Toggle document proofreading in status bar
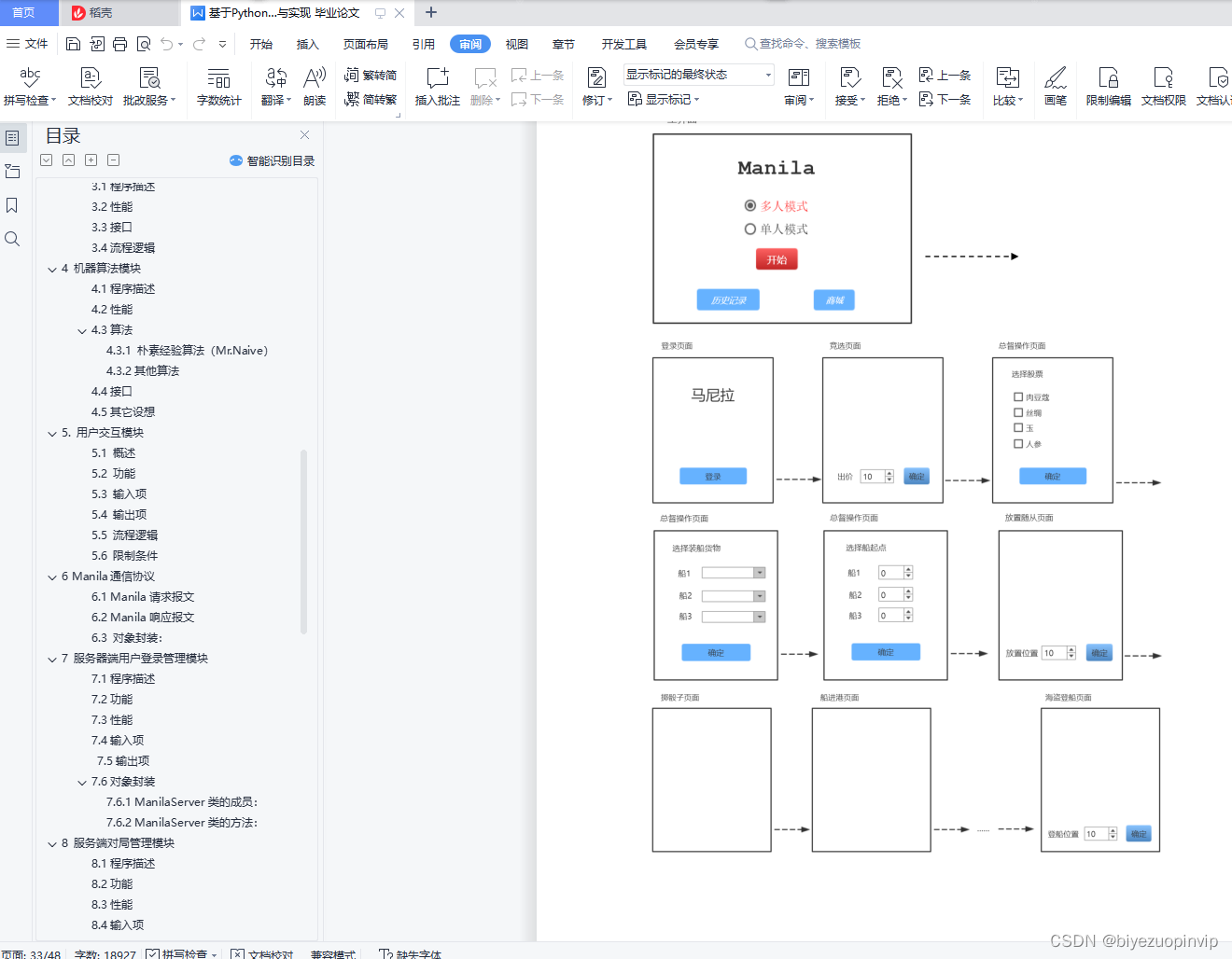Image resolution: width=1232 pixels, height=959 pixels. pyautogui.click(x=262, y=953)
